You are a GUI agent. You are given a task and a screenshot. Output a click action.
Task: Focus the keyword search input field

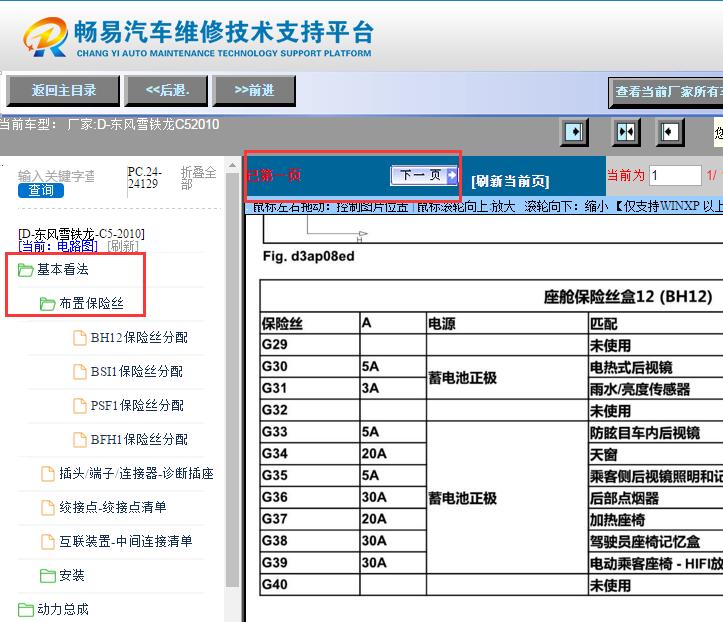click(x=57, y=176)
